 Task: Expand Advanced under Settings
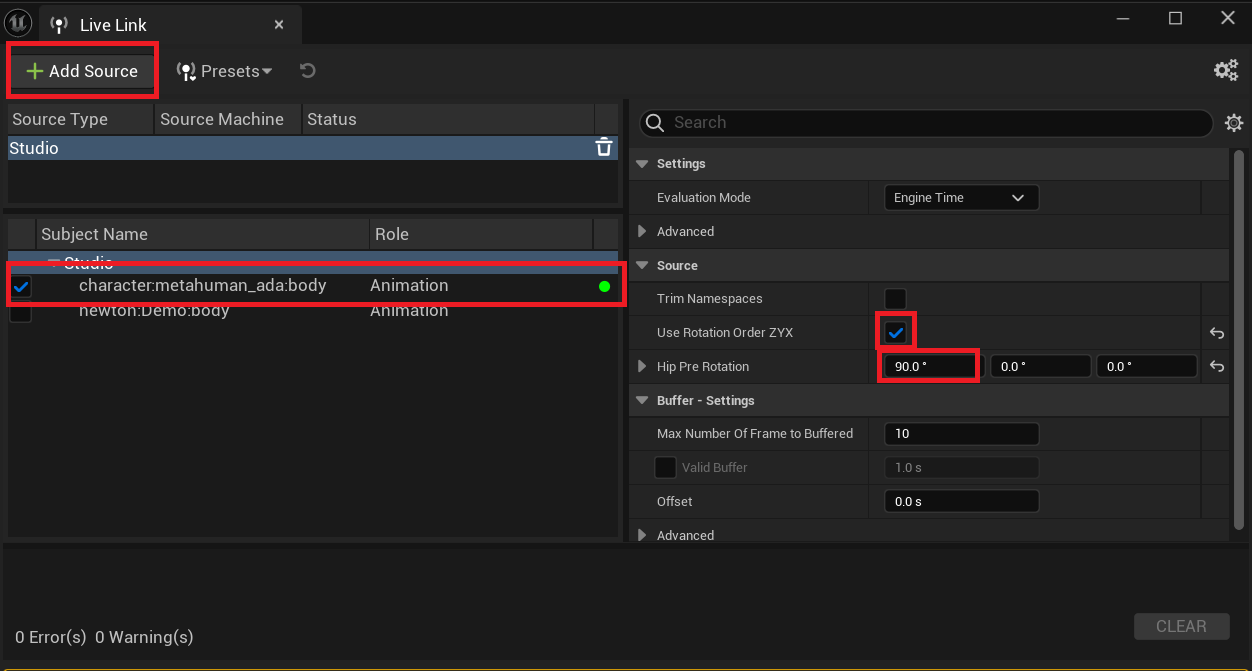coord(642,232)
